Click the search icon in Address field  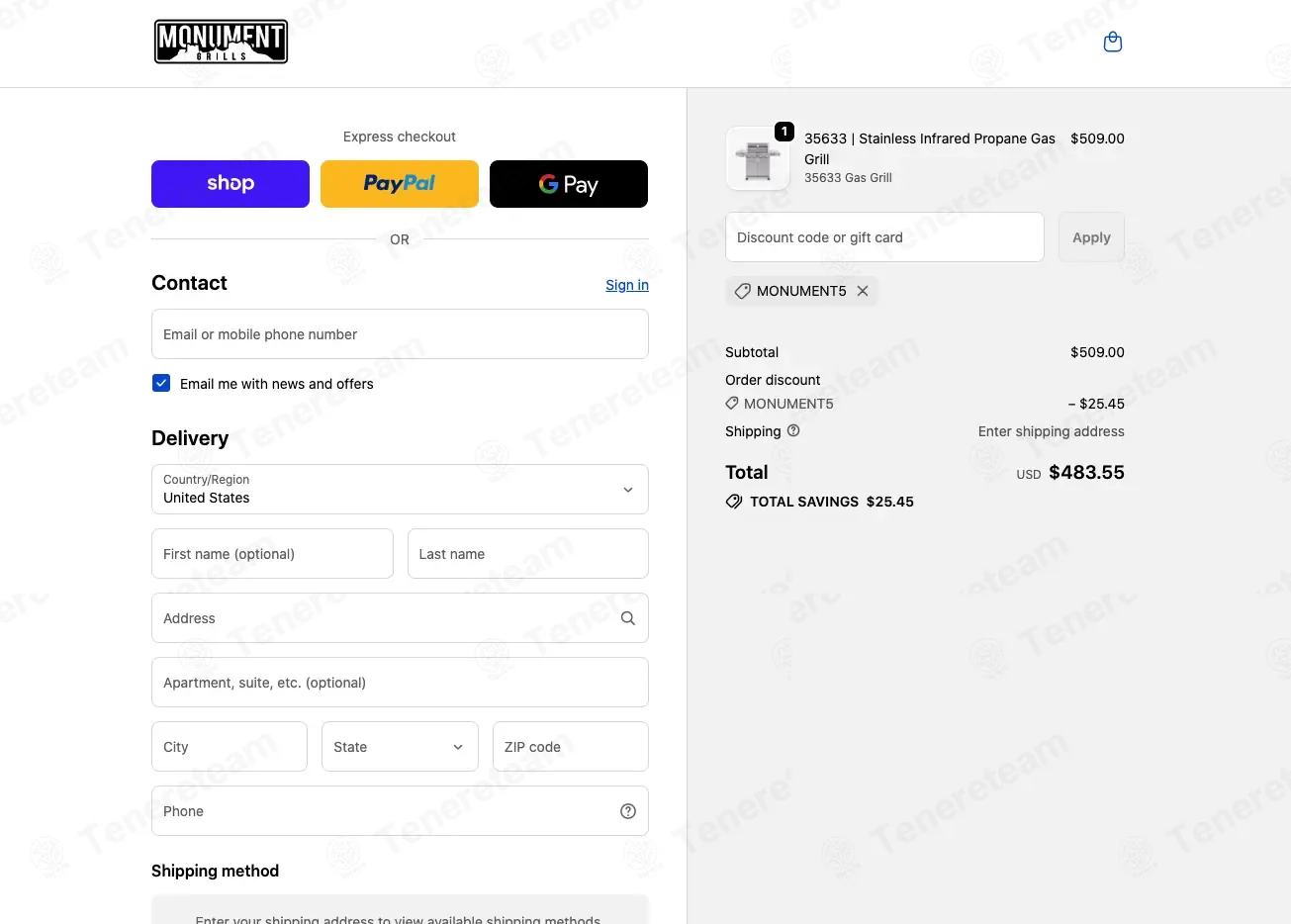[x=627, y=618]
